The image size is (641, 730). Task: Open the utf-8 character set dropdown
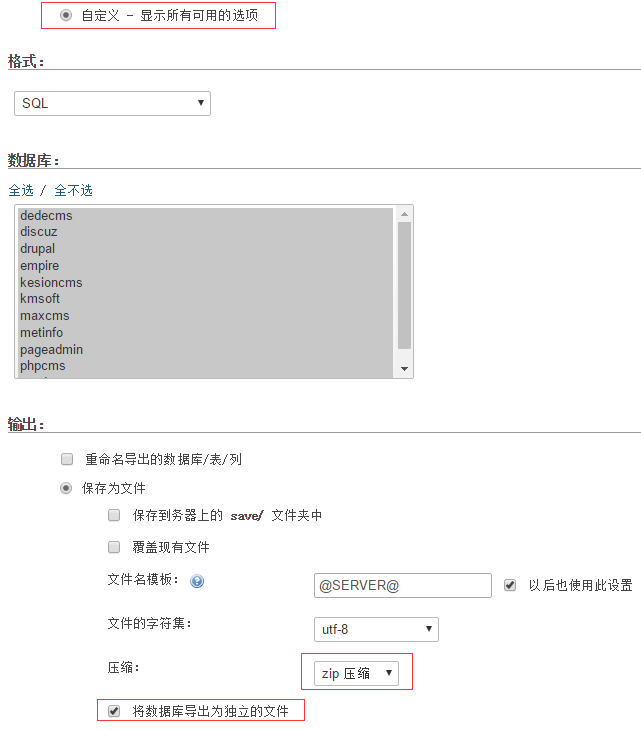point(376,629)
